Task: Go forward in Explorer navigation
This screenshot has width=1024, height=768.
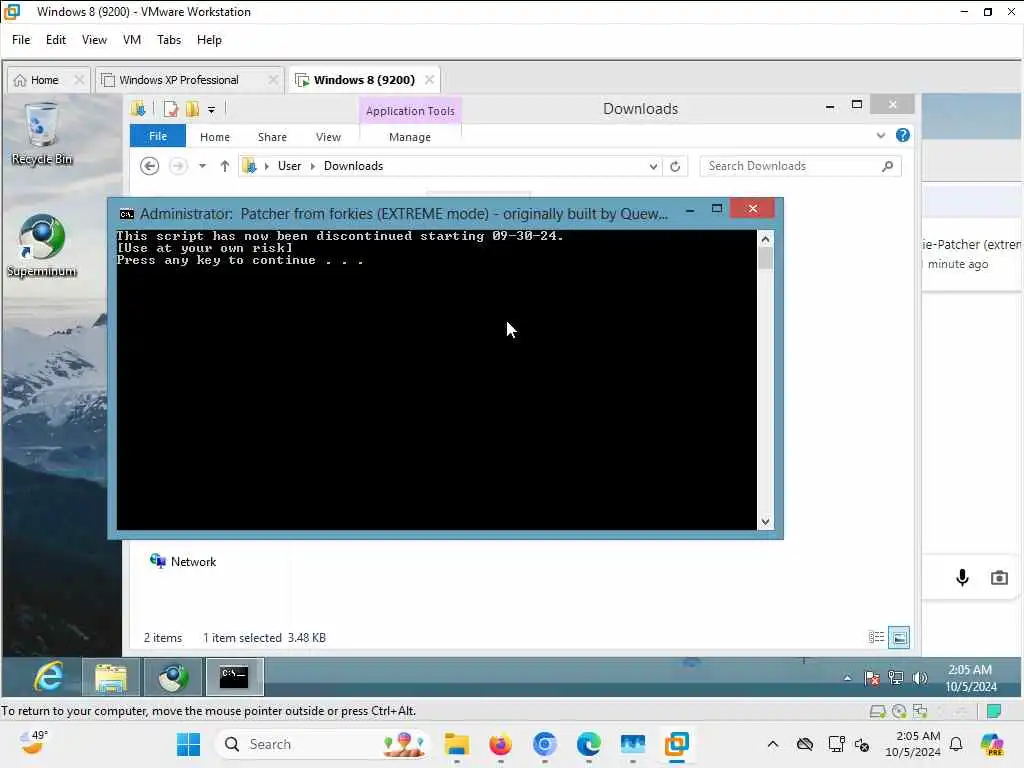Action: [178, 166]
